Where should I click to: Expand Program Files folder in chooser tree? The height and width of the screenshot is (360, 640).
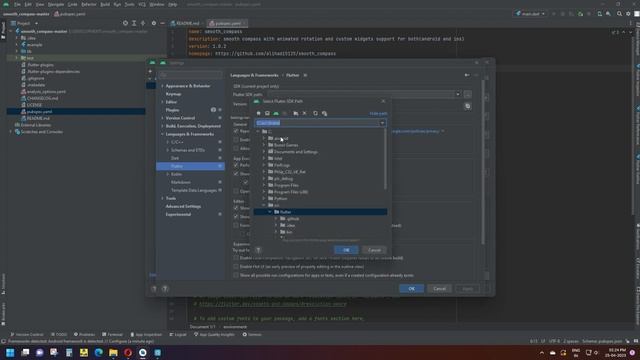[x=264, y=185]
